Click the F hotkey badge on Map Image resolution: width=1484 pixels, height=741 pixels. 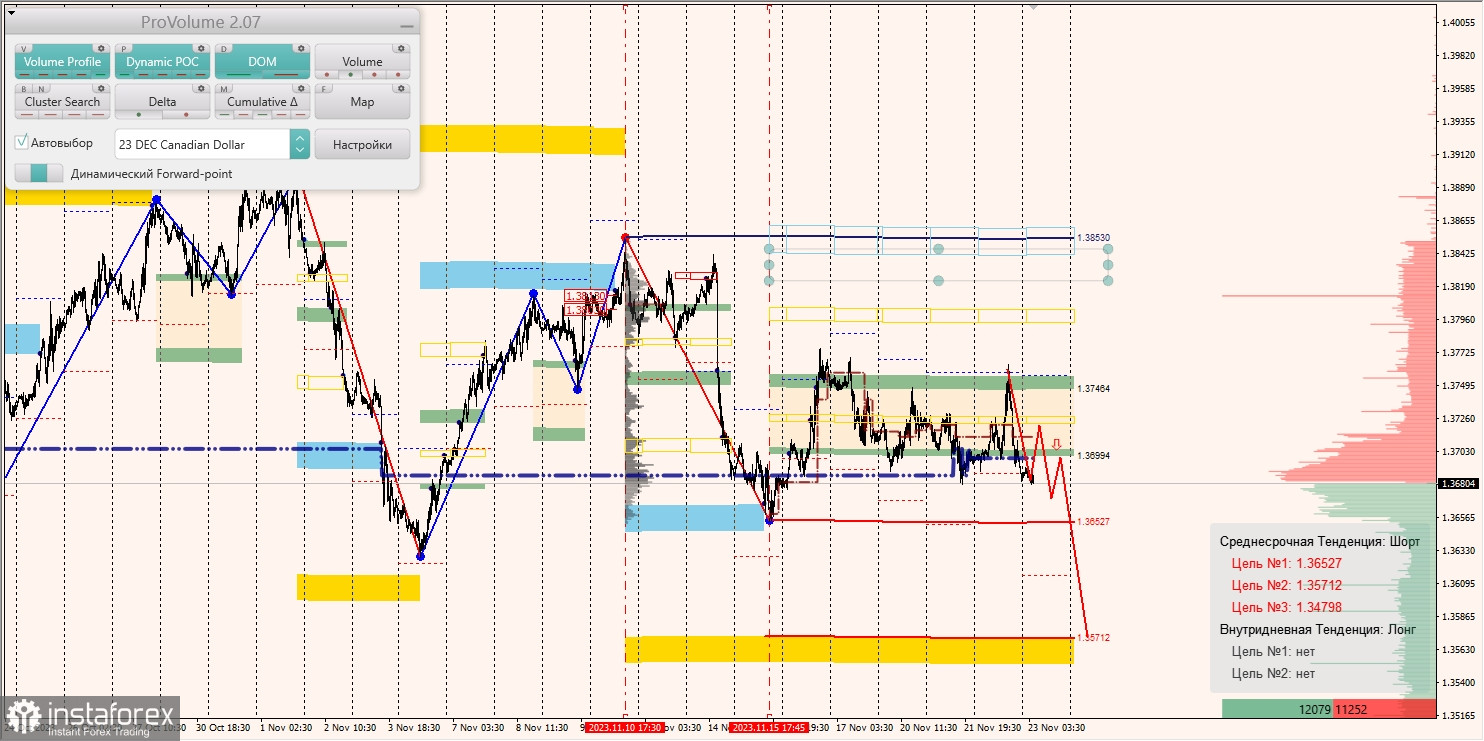[324, 89]
